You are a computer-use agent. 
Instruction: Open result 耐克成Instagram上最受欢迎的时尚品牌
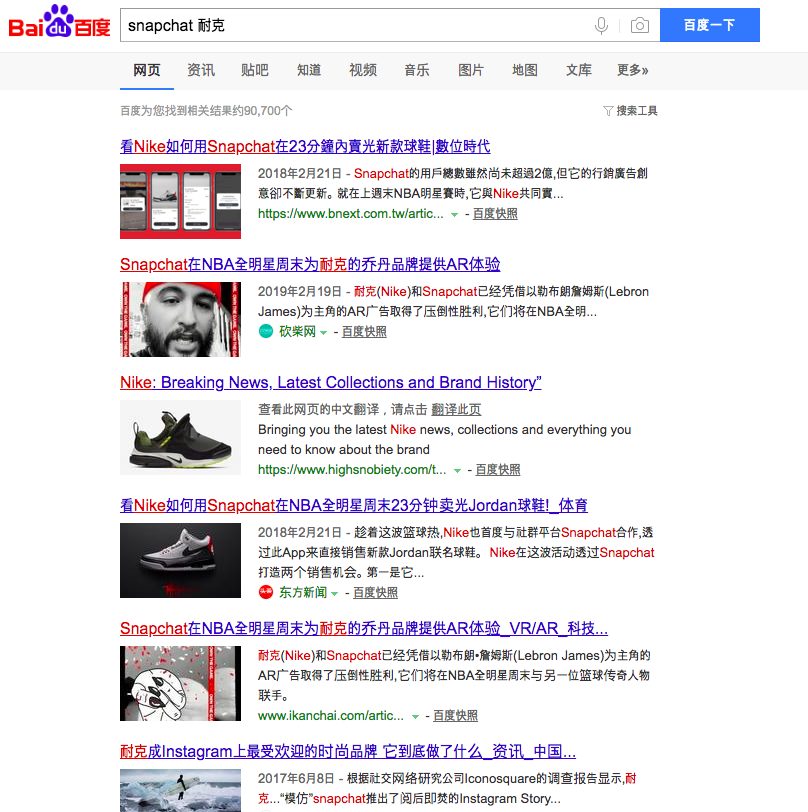pos(348,751)
